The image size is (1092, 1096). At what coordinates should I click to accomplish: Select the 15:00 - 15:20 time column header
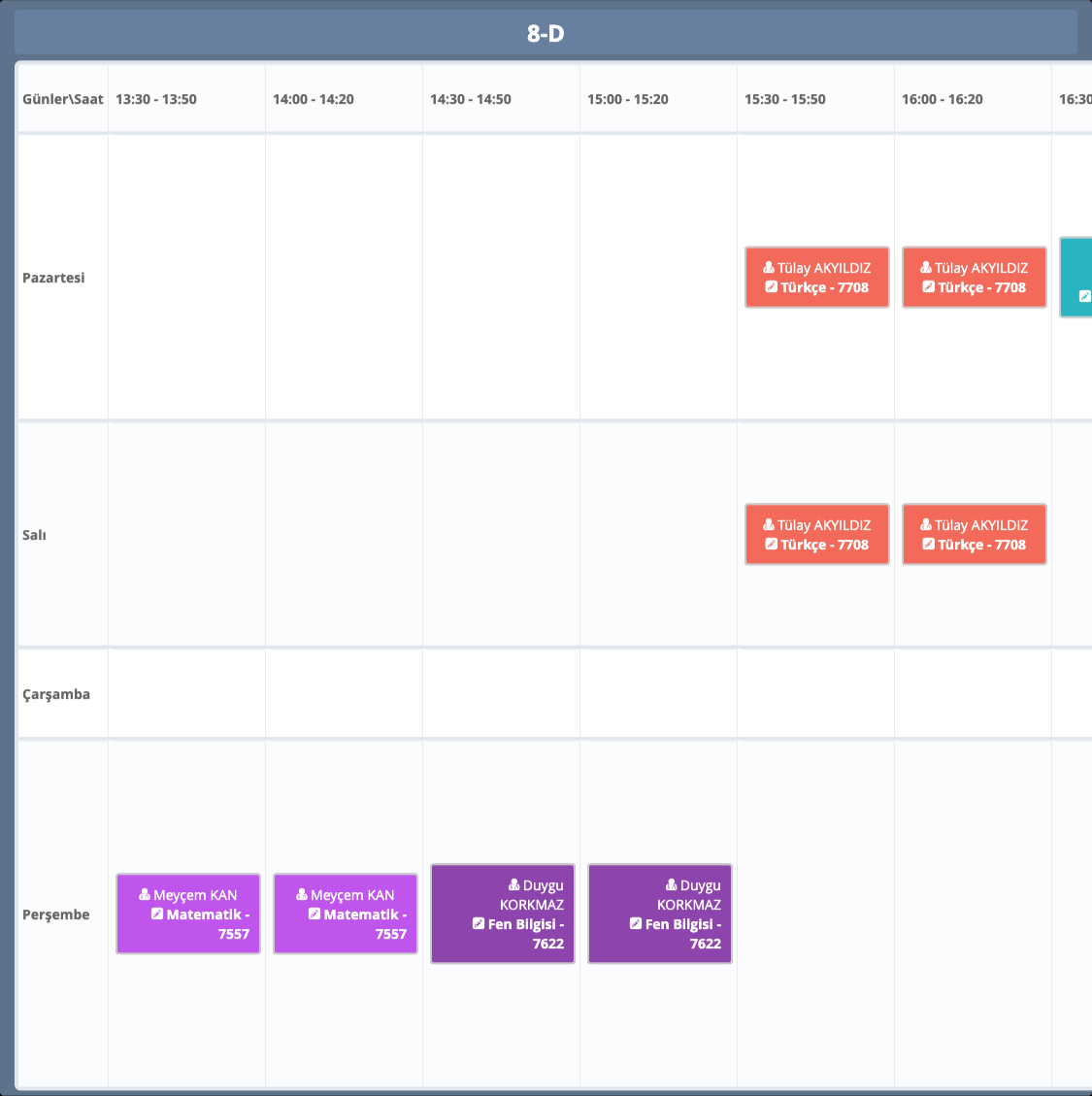tap(628, 99)
